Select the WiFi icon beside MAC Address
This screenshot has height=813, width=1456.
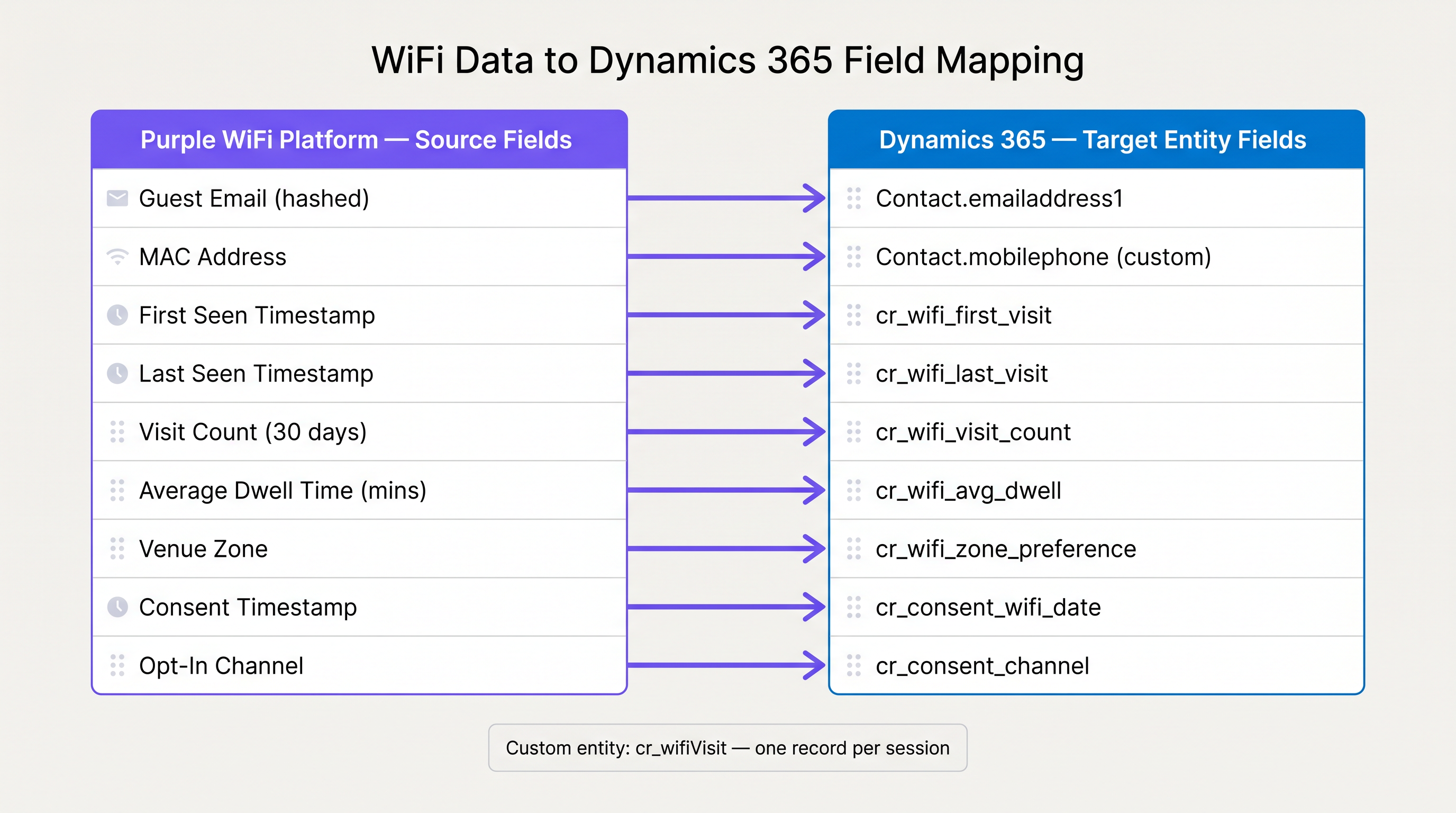pos(117,256)
